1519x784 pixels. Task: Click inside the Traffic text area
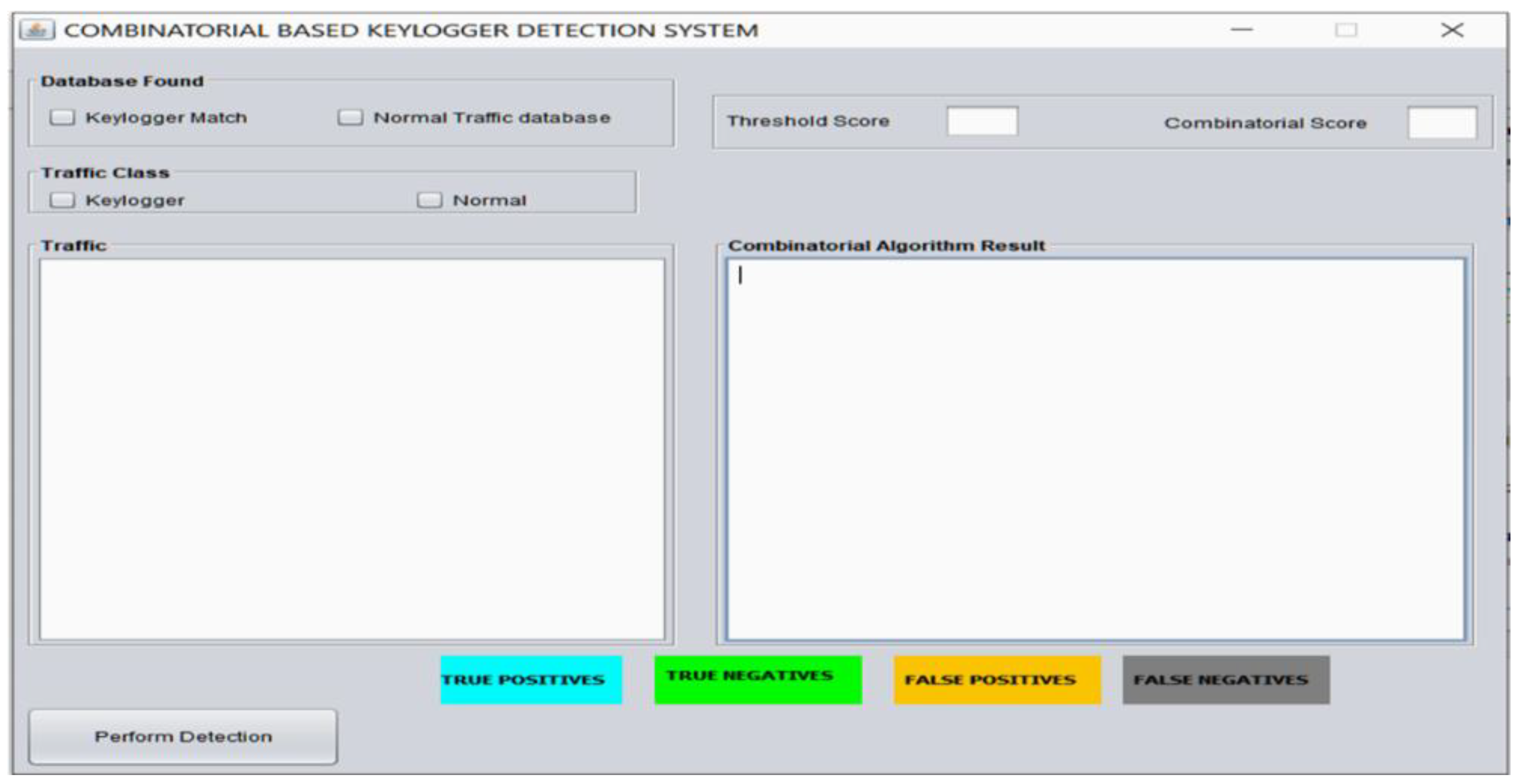352,449
